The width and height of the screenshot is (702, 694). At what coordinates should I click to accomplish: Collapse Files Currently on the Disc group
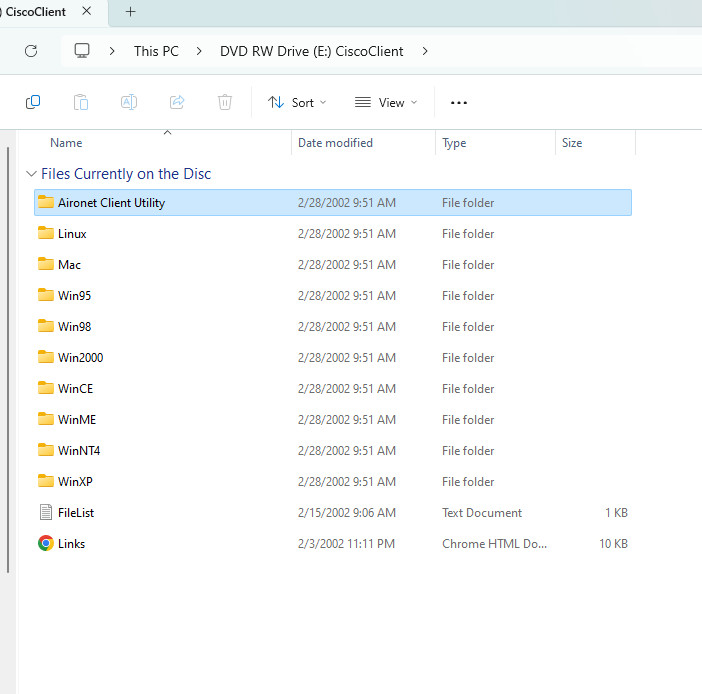[x=31, y=174]
